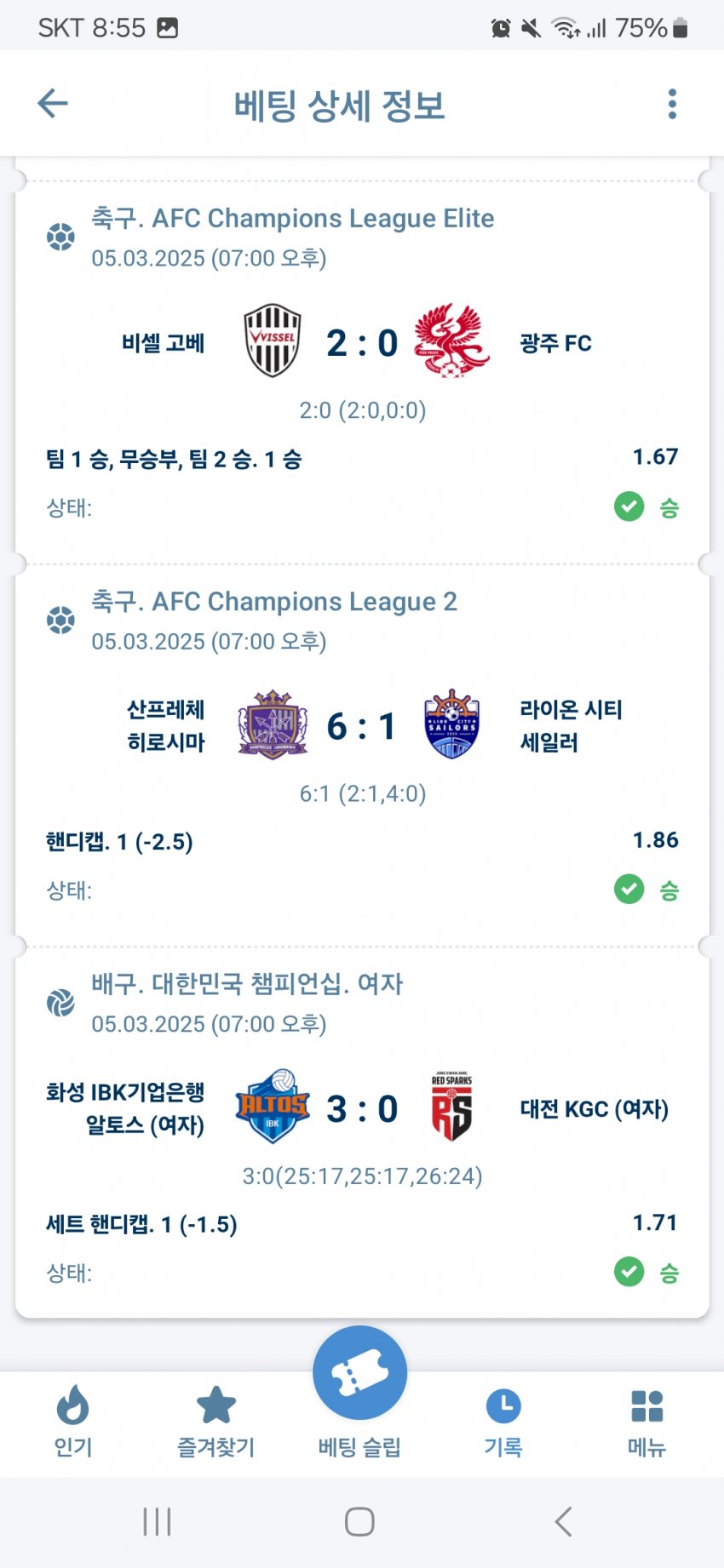The image size is (724, 1568).
Task: Open the 베팅 슬립 bet slip button
Action: coord(359,1373)
